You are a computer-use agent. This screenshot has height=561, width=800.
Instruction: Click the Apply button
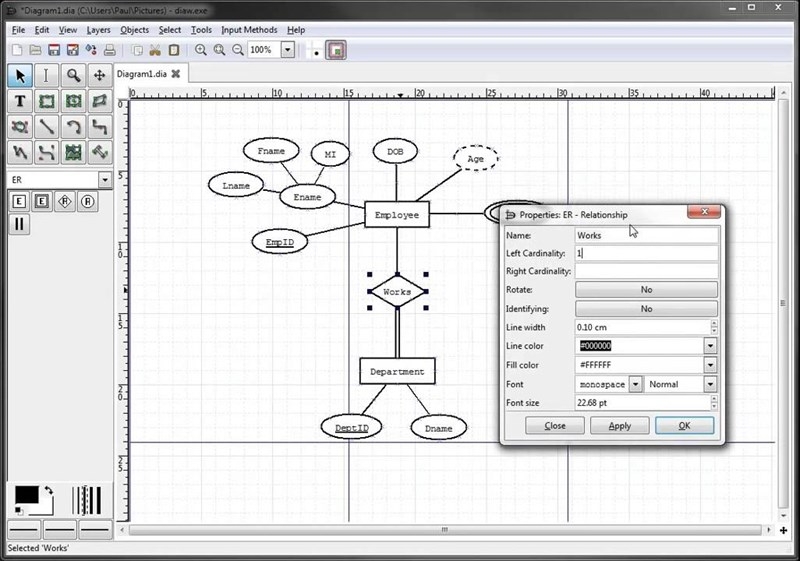pos(619,425)
